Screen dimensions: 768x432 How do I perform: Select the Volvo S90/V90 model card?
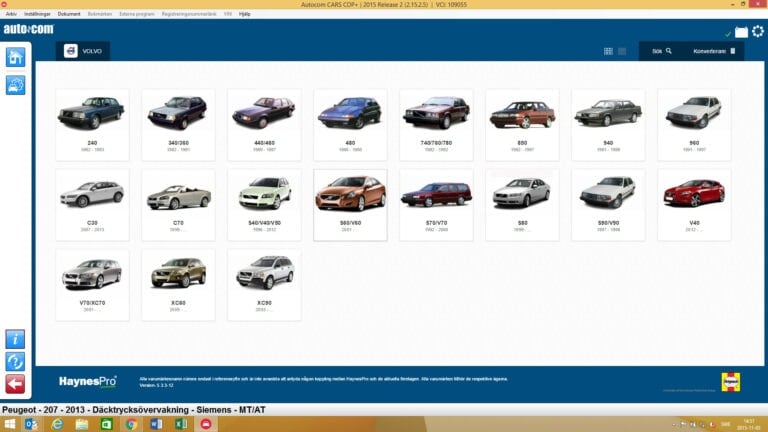[608, 205]
